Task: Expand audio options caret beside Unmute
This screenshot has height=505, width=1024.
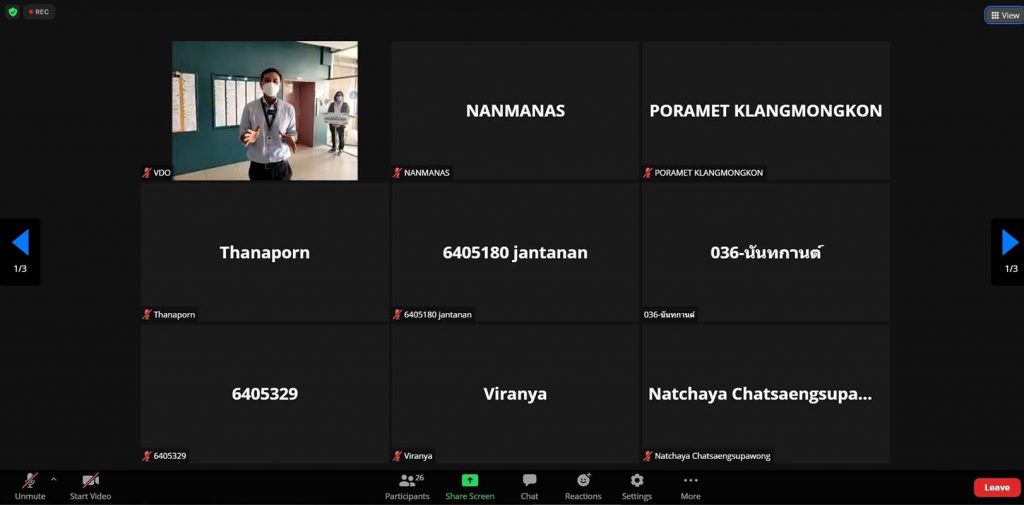Action: tap(53, 479)
